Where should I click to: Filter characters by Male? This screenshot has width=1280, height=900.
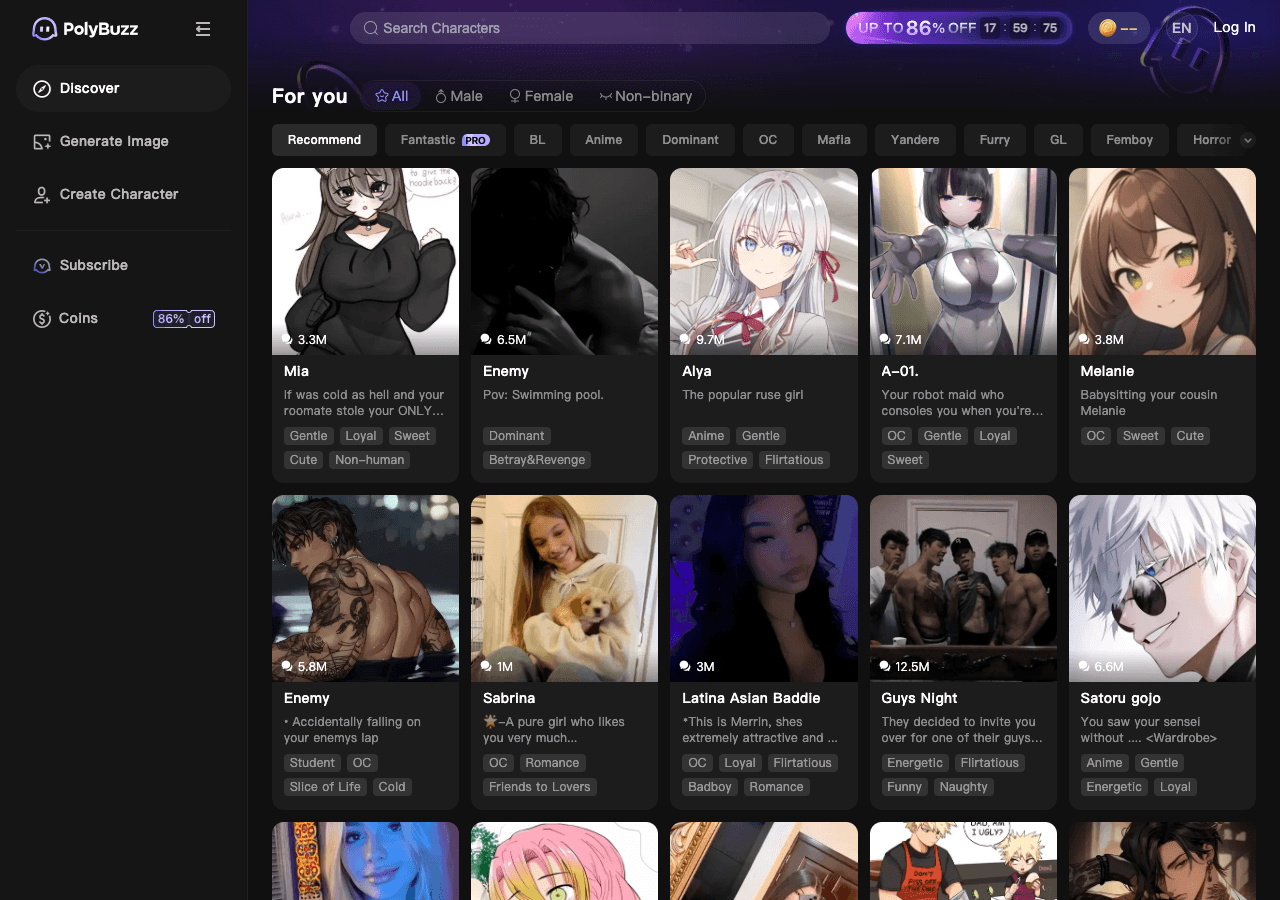coord(459,96)
